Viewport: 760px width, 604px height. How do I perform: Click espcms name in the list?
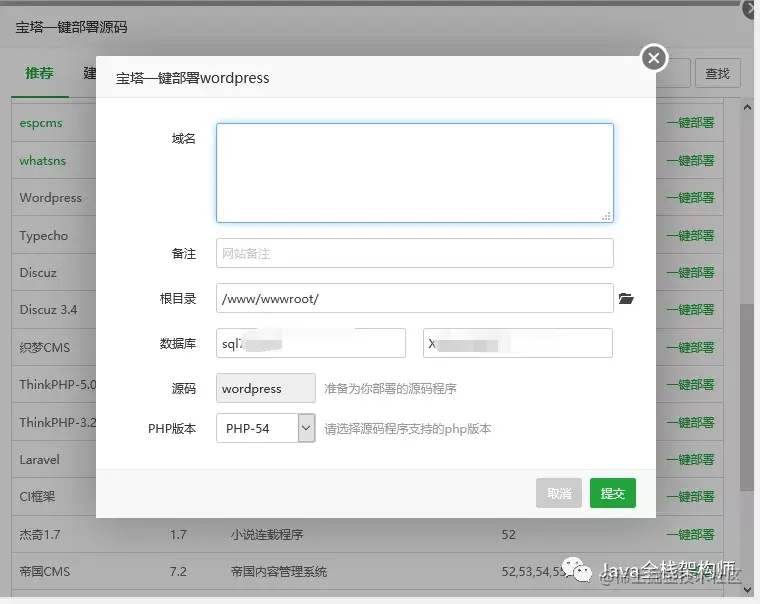tap(41, 123)
